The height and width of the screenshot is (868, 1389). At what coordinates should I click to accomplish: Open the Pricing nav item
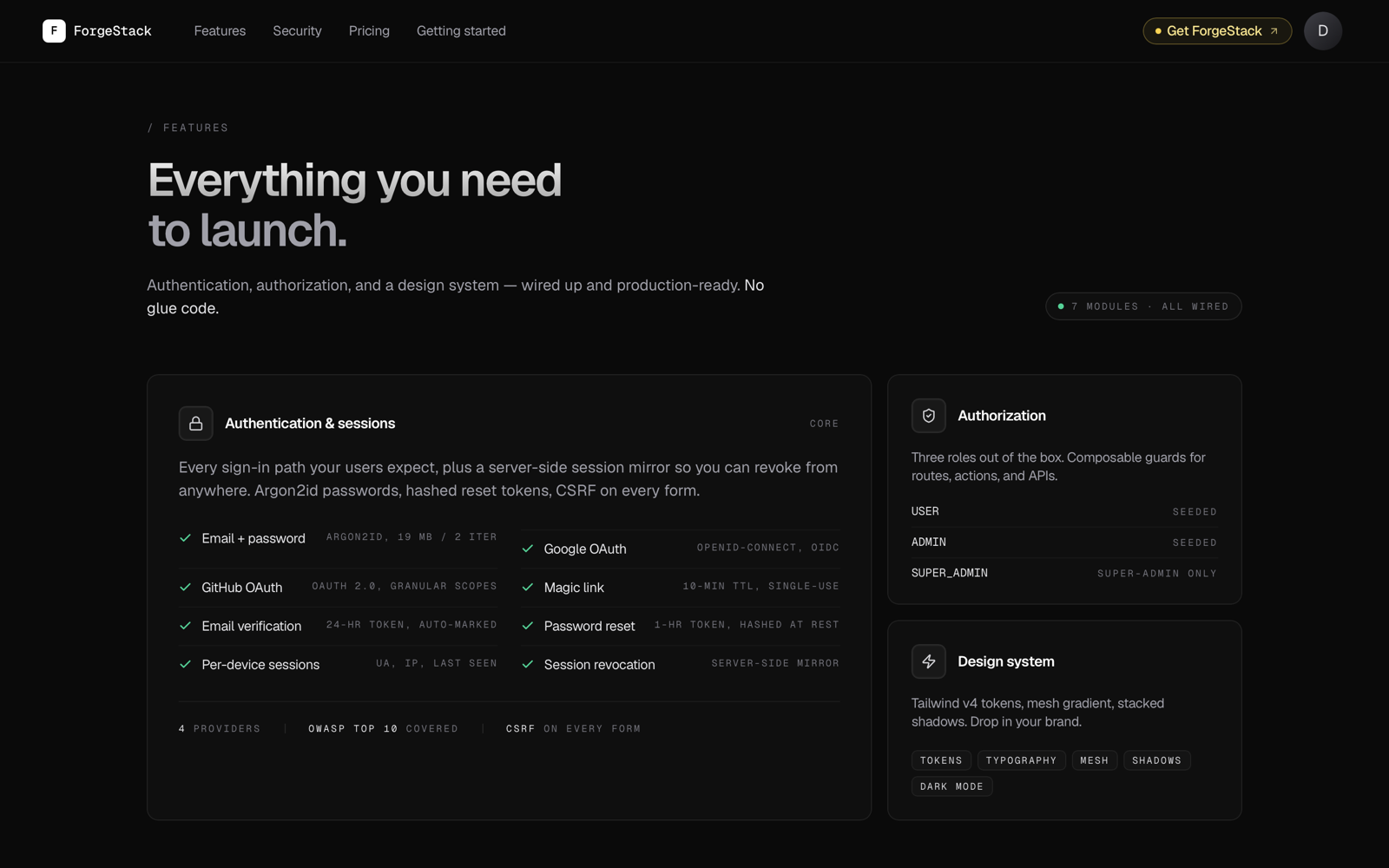(x=369, y=31)
